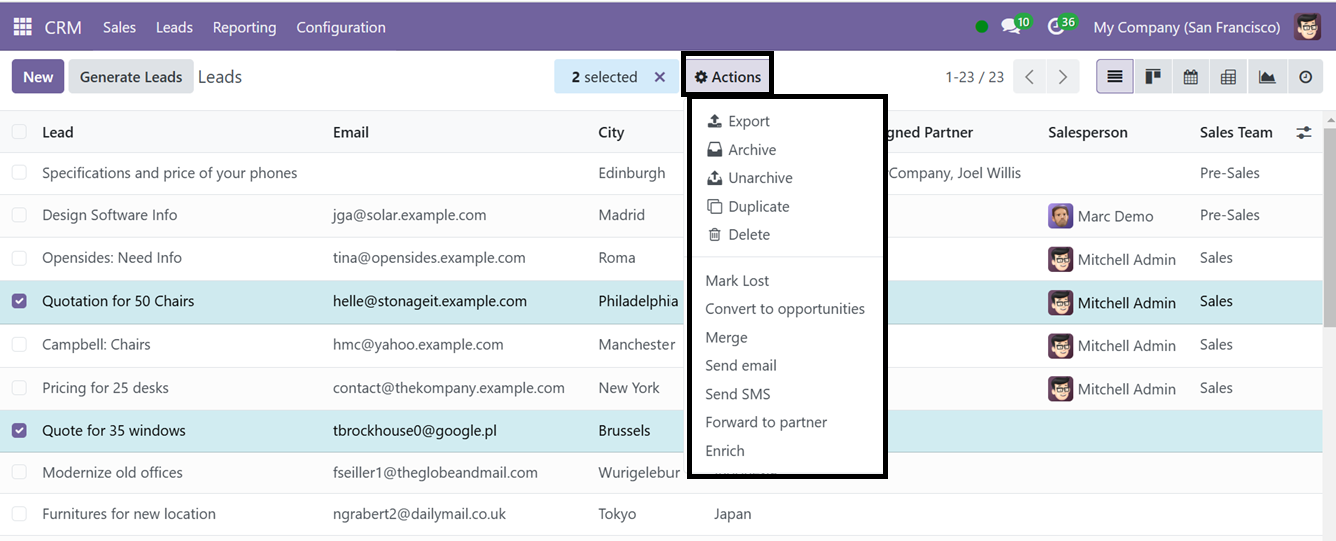
Task: Open the activities clock icon
Action: (x=1056, y=27)
